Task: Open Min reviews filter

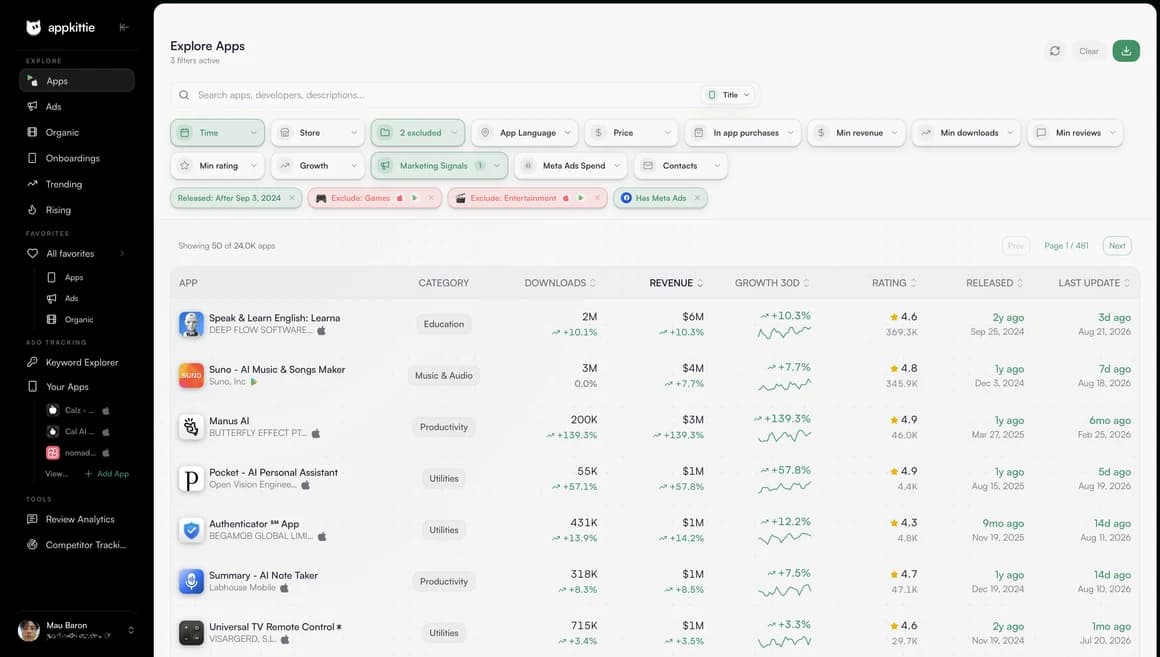Action: 1075,133
